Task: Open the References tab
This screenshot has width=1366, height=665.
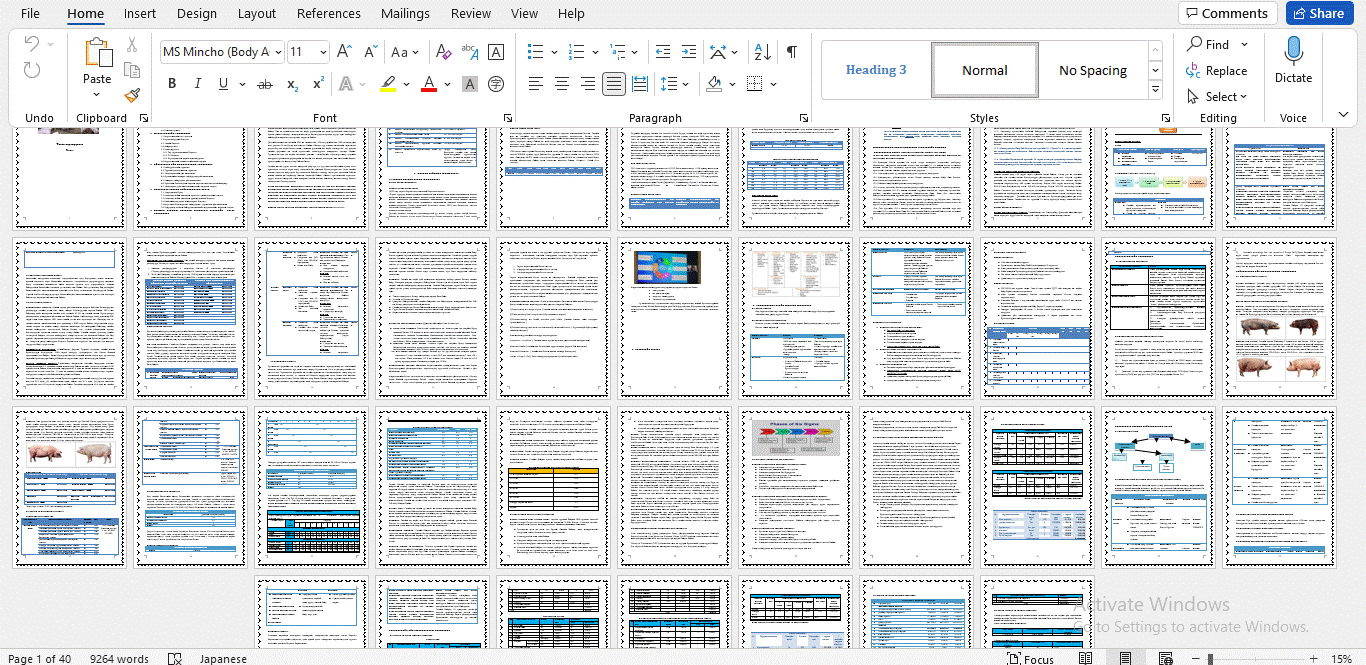Action: [x=329, y=13]
